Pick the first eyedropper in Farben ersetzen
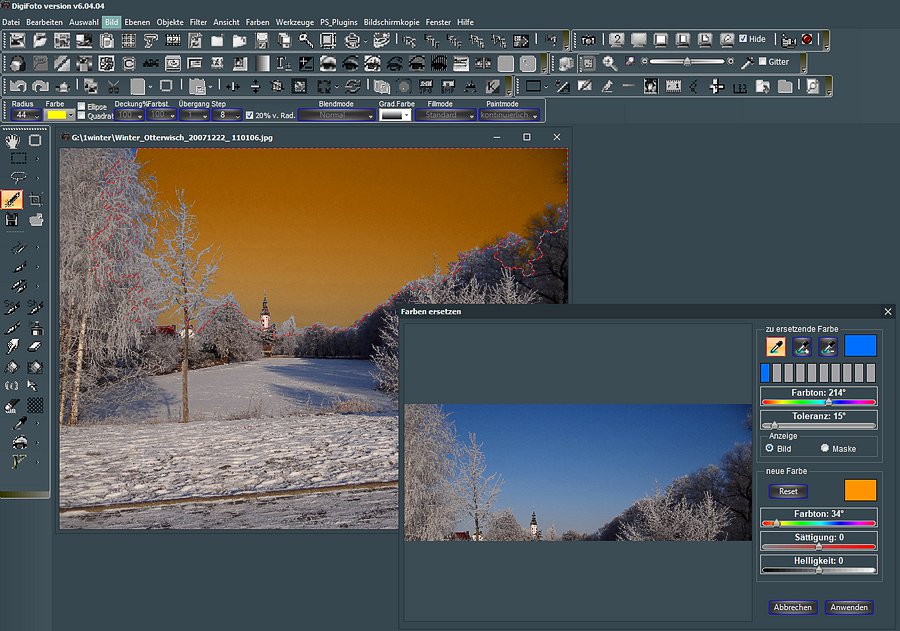The height and width of the screenshot is (631, 900). click(775, 346)
